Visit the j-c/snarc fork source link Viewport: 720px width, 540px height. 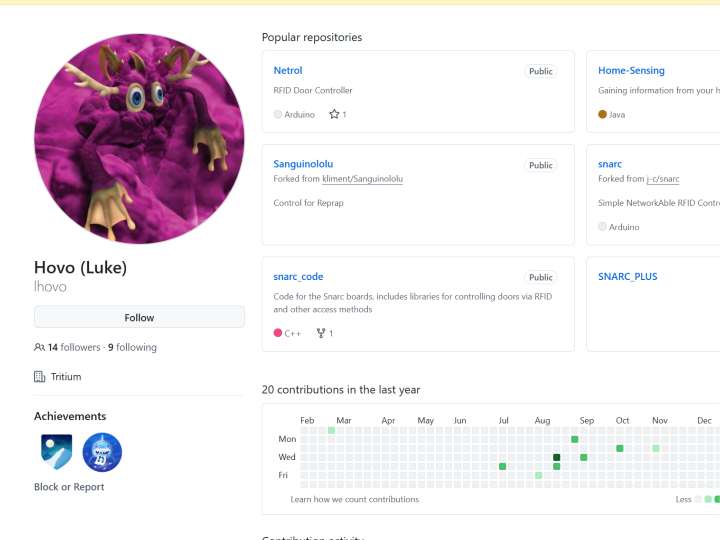663,179
